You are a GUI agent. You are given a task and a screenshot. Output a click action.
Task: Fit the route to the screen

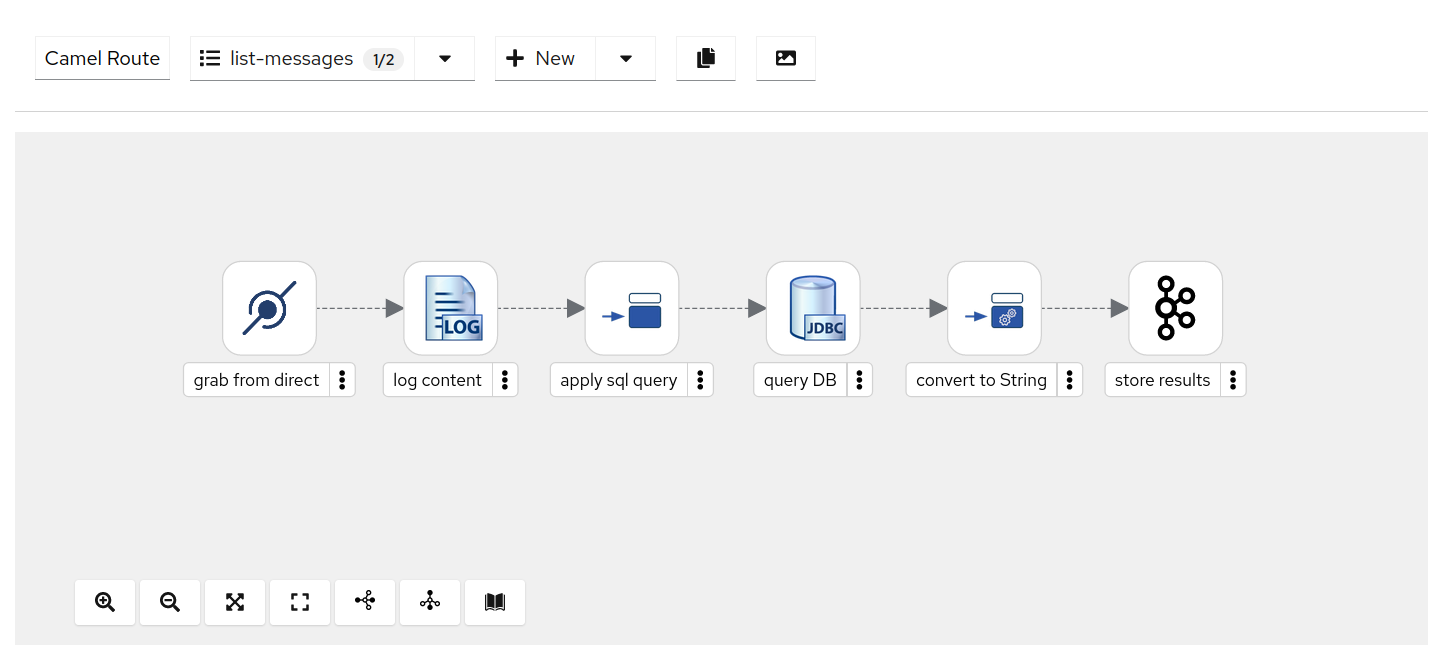[235, 602]
